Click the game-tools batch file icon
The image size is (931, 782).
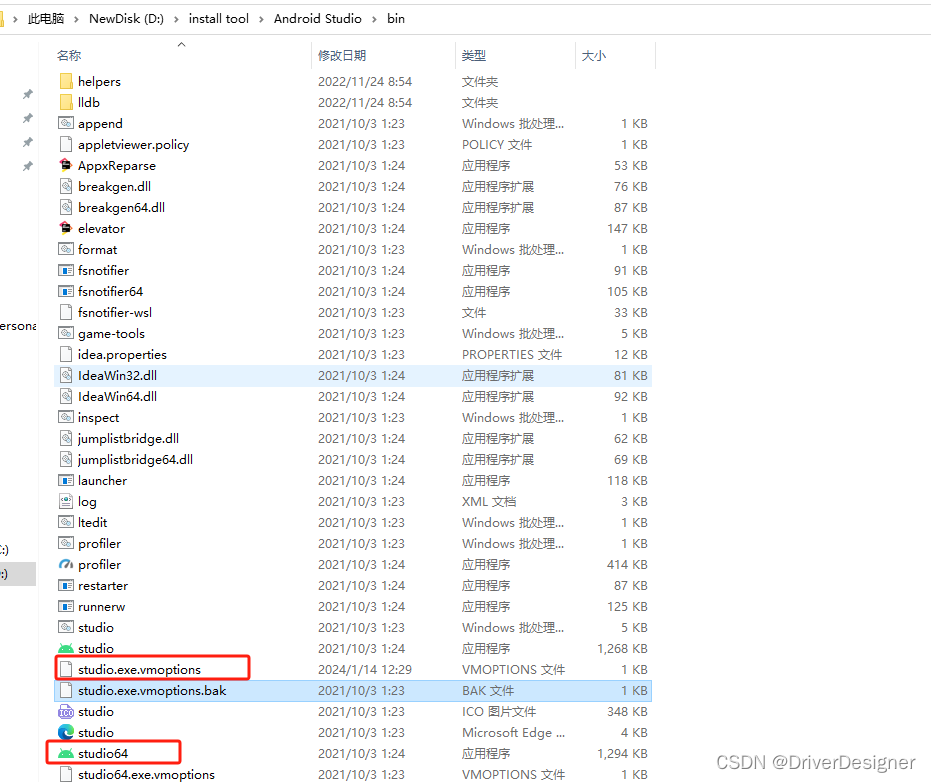66,333
